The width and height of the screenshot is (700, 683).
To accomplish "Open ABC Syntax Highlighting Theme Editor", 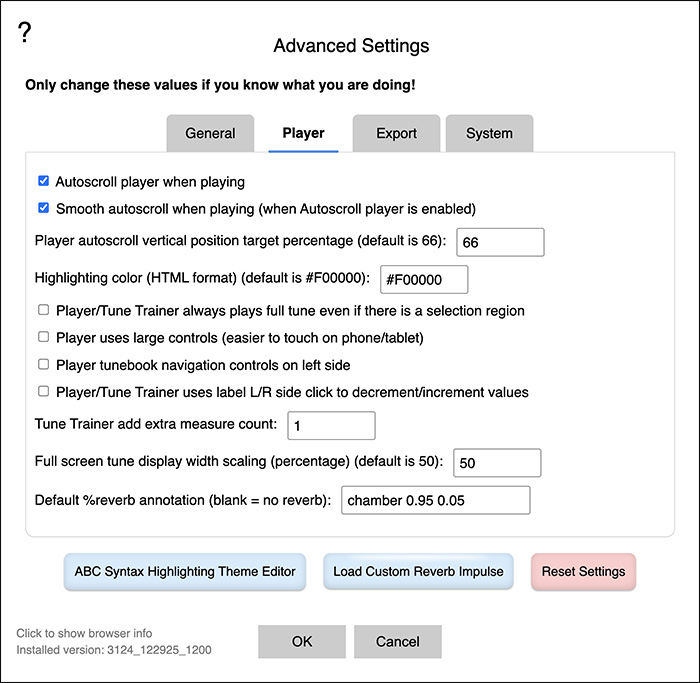I will tap(185, 572).
